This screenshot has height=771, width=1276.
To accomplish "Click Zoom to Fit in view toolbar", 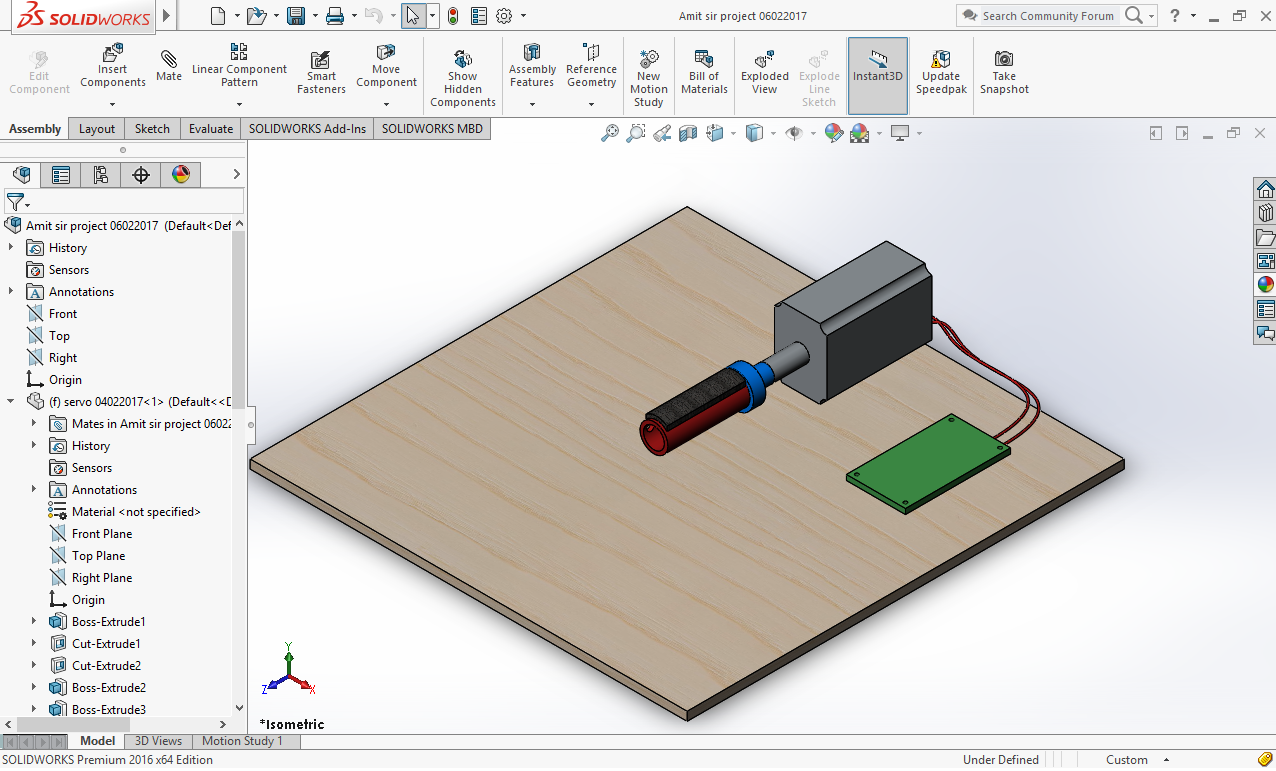I will click(609, 133).
